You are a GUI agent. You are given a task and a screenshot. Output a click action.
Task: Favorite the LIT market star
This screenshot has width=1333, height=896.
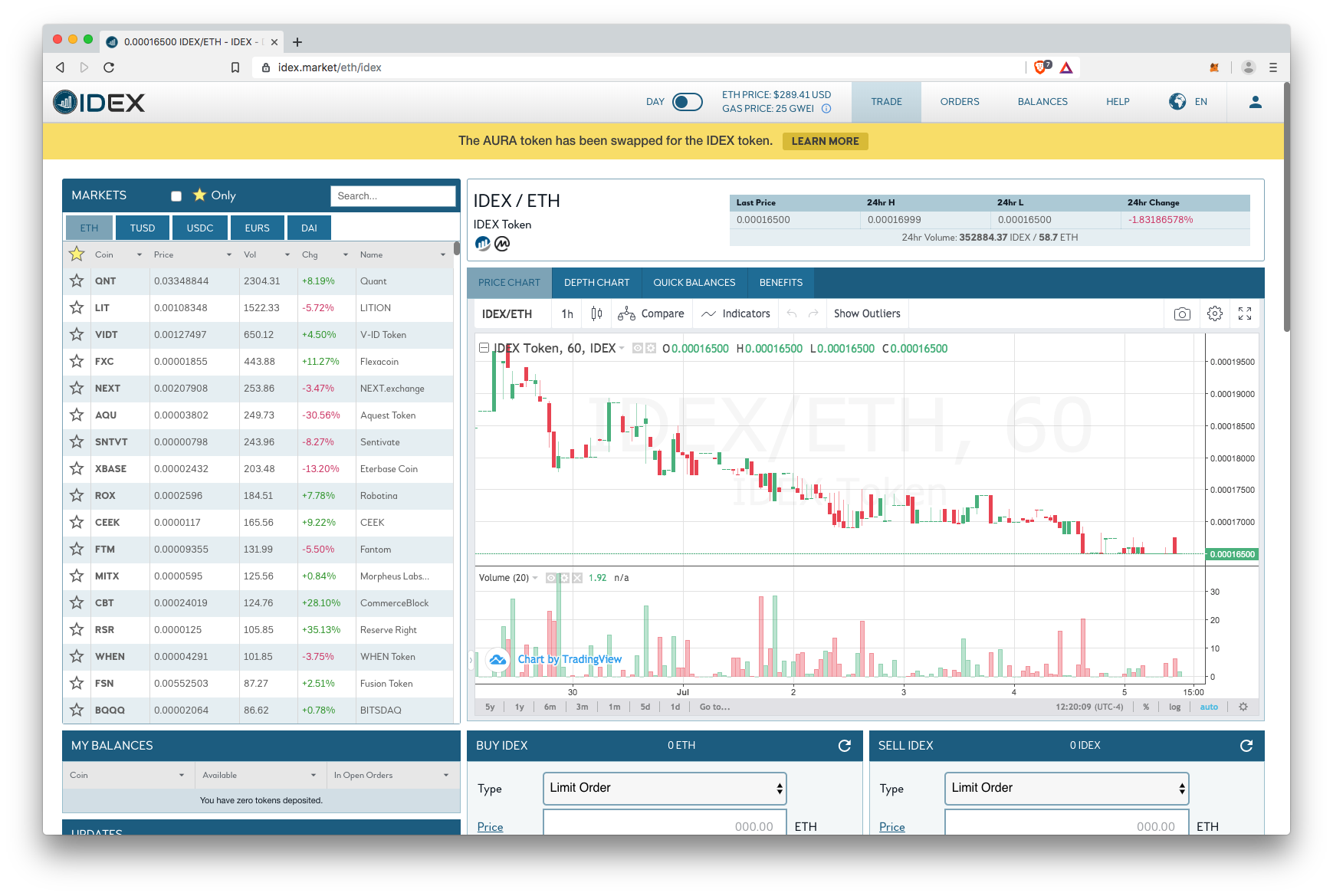tap(77, 308)
